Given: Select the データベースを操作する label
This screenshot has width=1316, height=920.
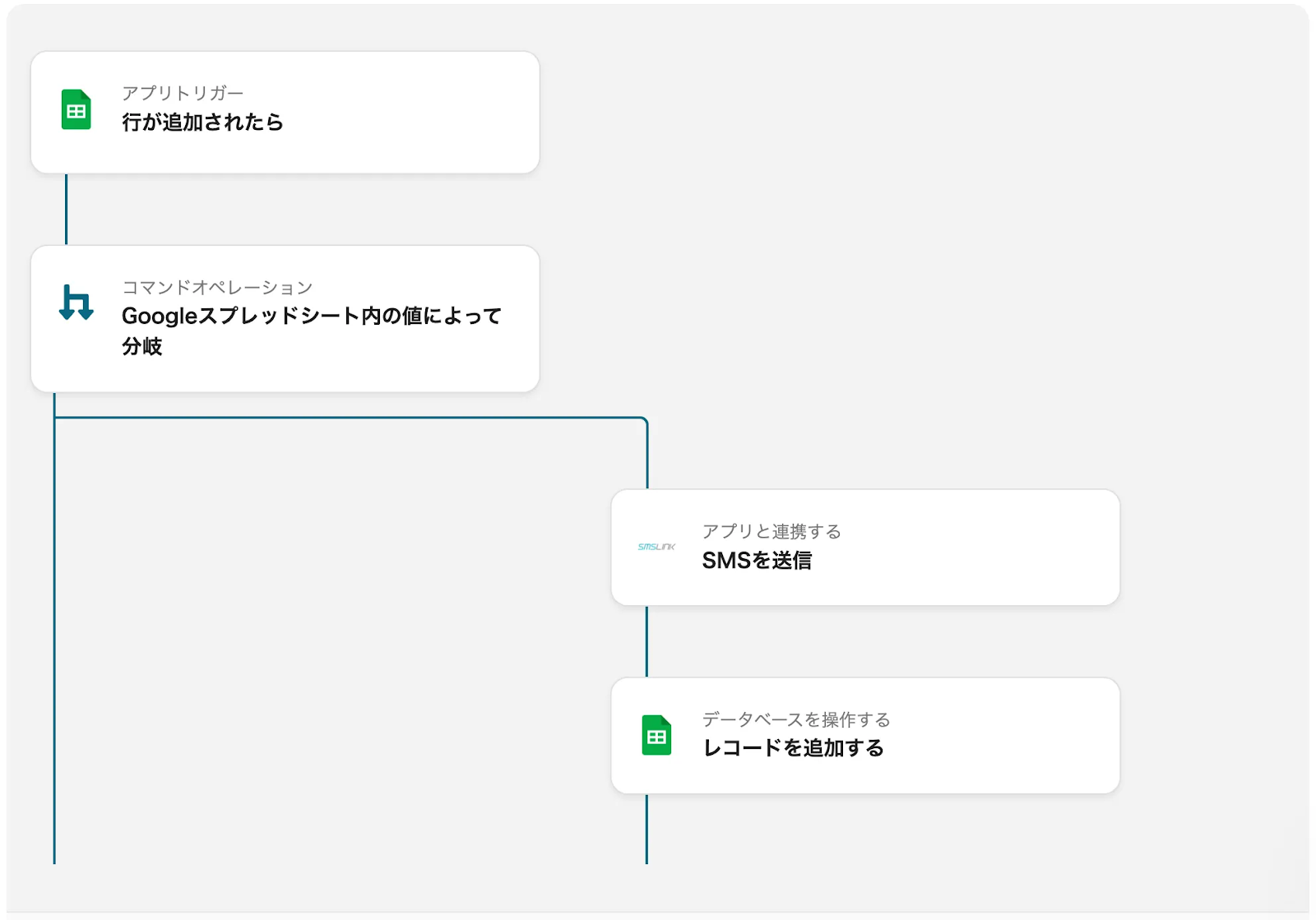Looking at the screenshot, I should pyautogui.click(x=796, y=719).
